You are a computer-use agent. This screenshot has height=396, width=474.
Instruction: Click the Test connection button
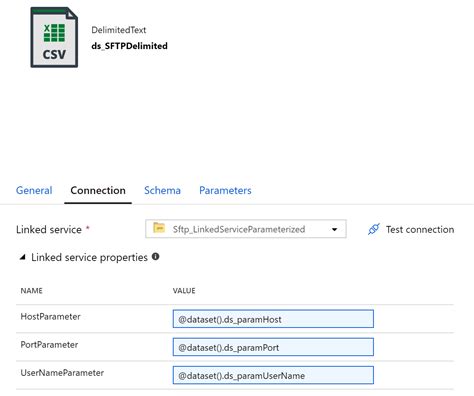tap(411, 229)
